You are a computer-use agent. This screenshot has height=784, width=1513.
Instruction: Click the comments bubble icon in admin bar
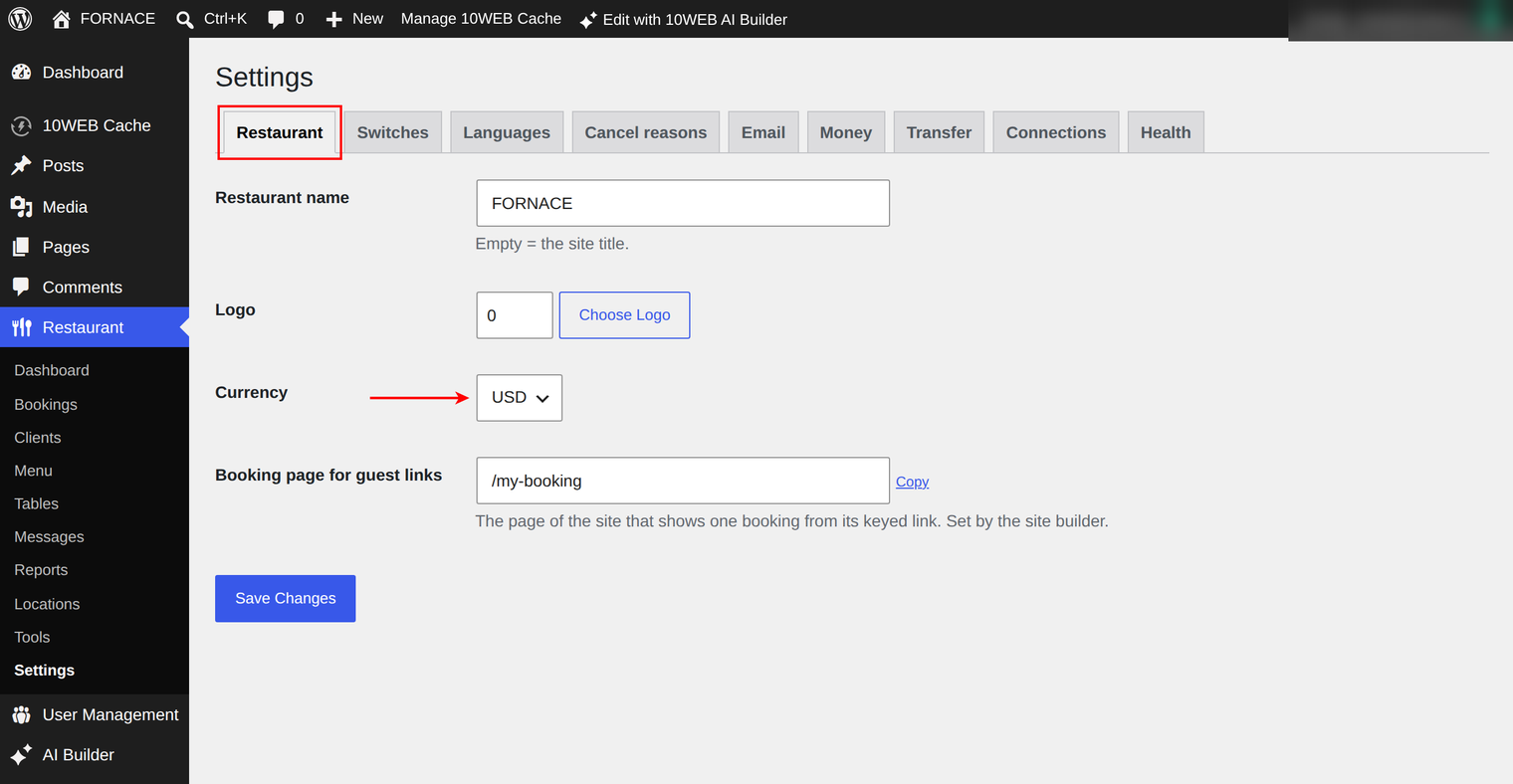coord(276,19)
